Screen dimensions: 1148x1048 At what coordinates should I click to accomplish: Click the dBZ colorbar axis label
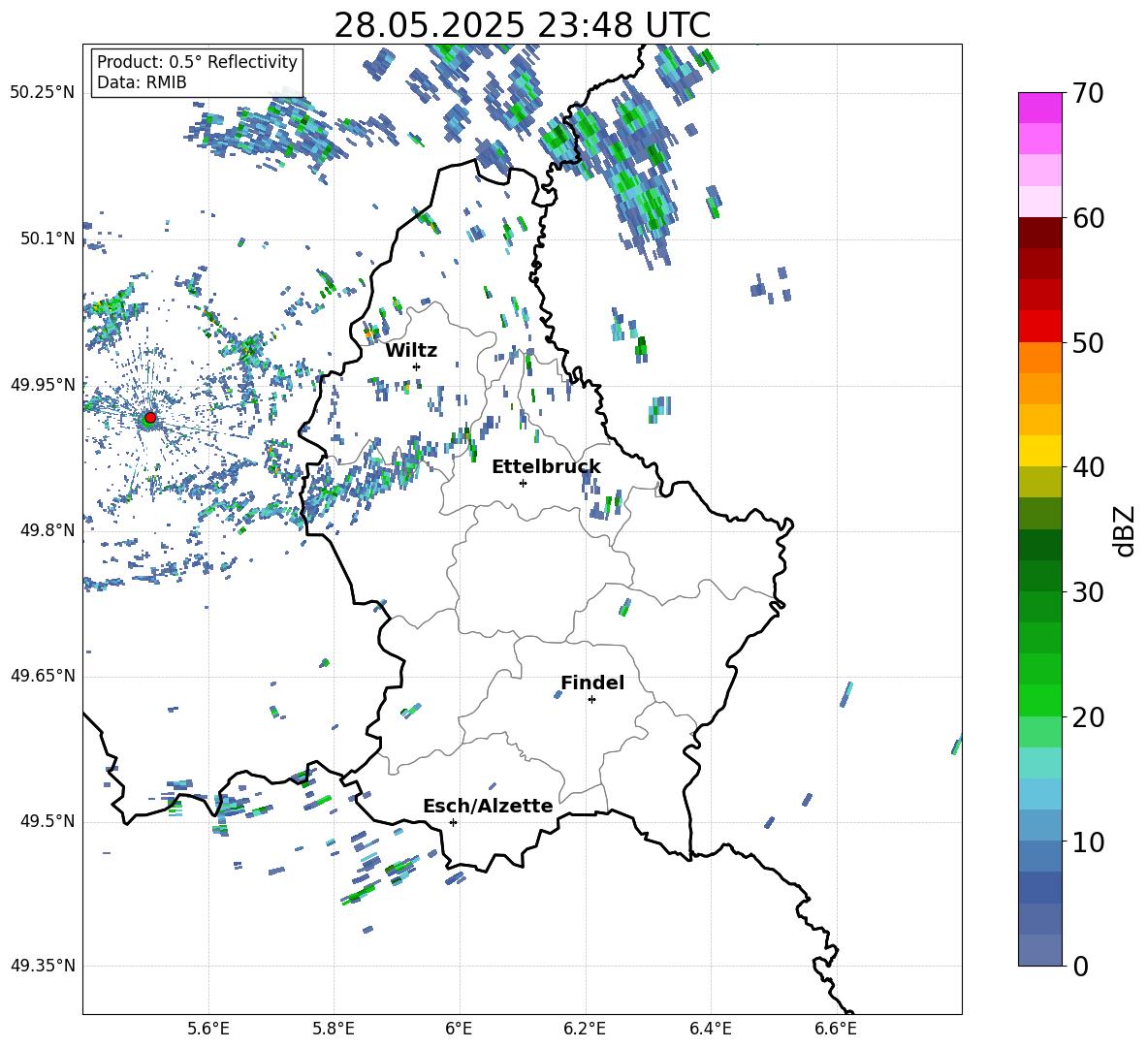click(x=1126, y=530)
